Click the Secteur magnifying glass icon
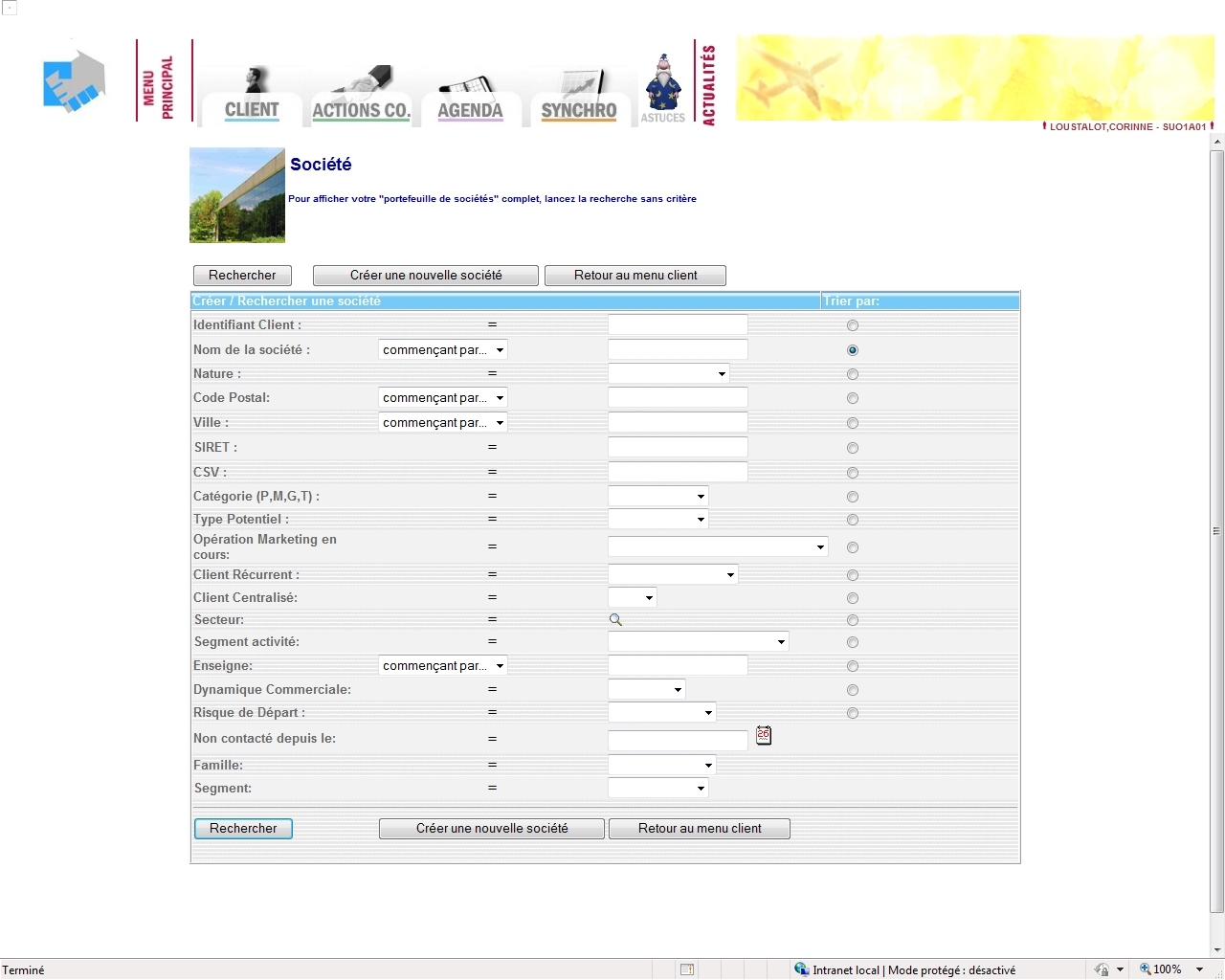Screen dimensions: 1225x980 pyautogui.click(x=615, y=620)
